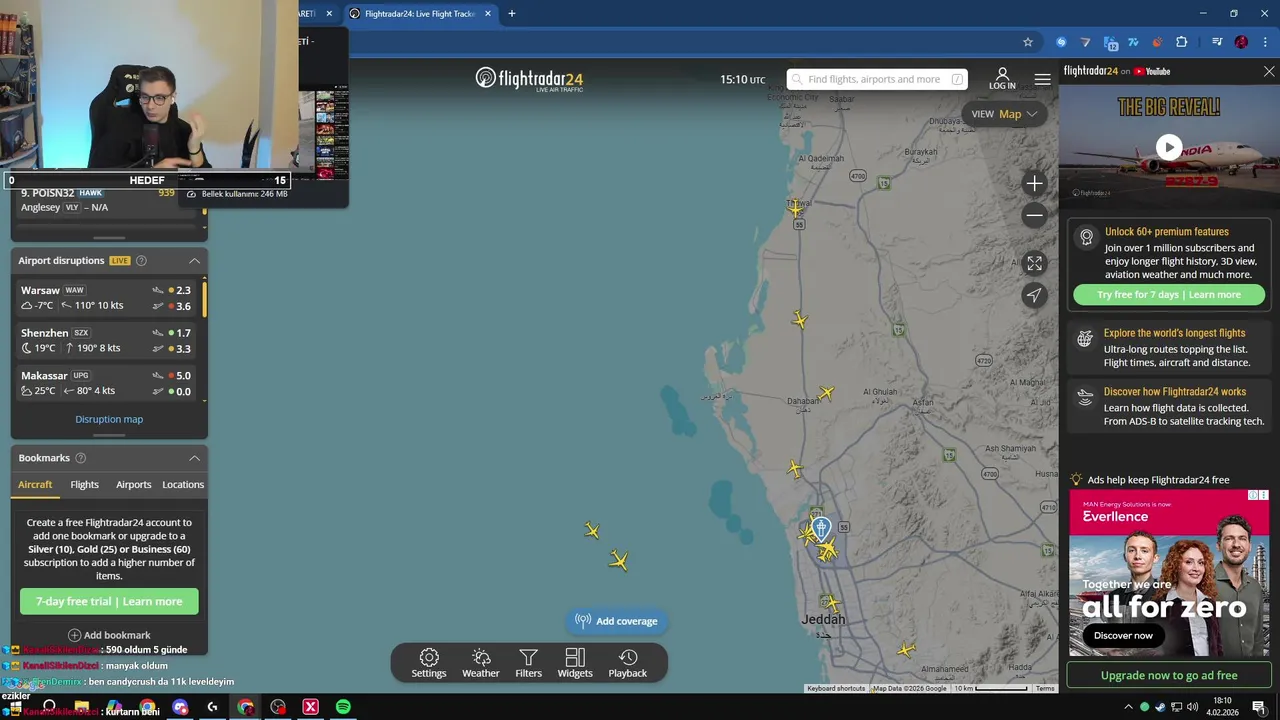Center map on my location arrow
The height and width of the screenshot is (720, 1280).
click(1034, 295)
